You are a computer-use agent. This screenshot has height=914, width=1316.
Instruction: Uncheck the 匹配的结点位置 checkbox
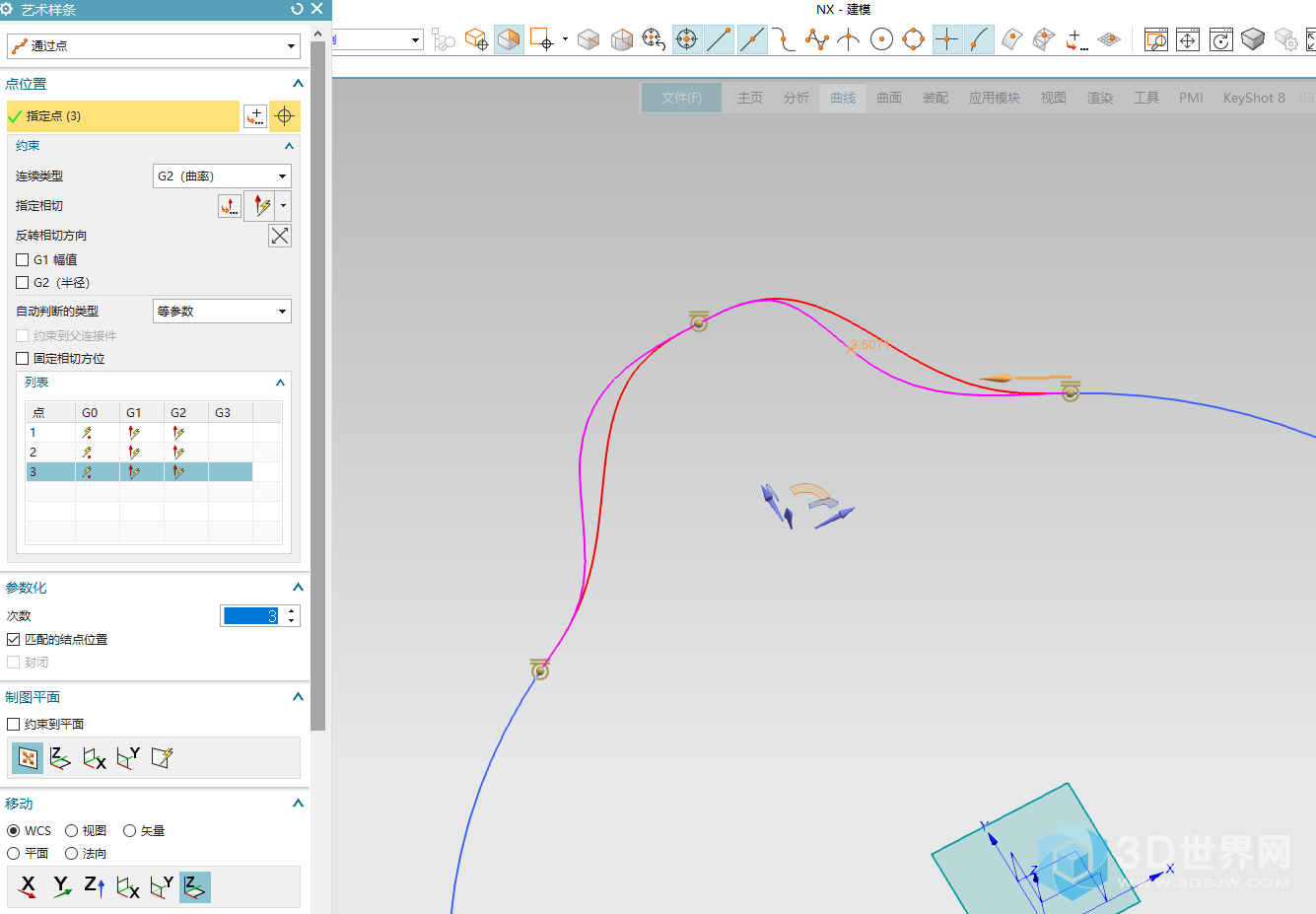tap(14, 640)
